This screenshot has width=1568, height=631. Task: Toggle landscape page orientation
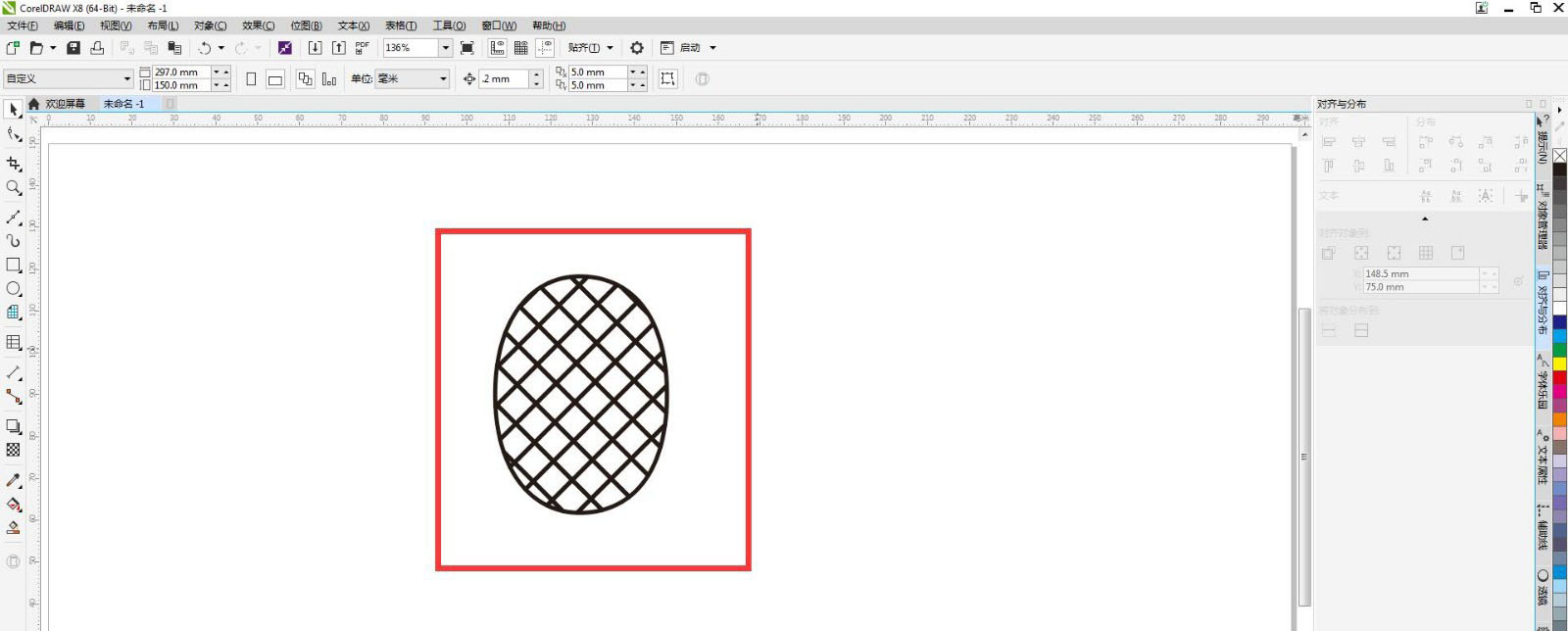tap(275, 79)
